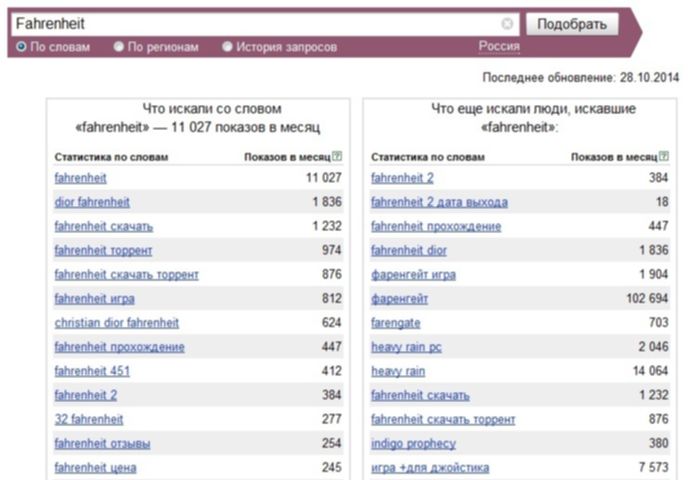Open left-table 'fahrenheit 2' link
688x480 pixels.
(x=86, y=395)
